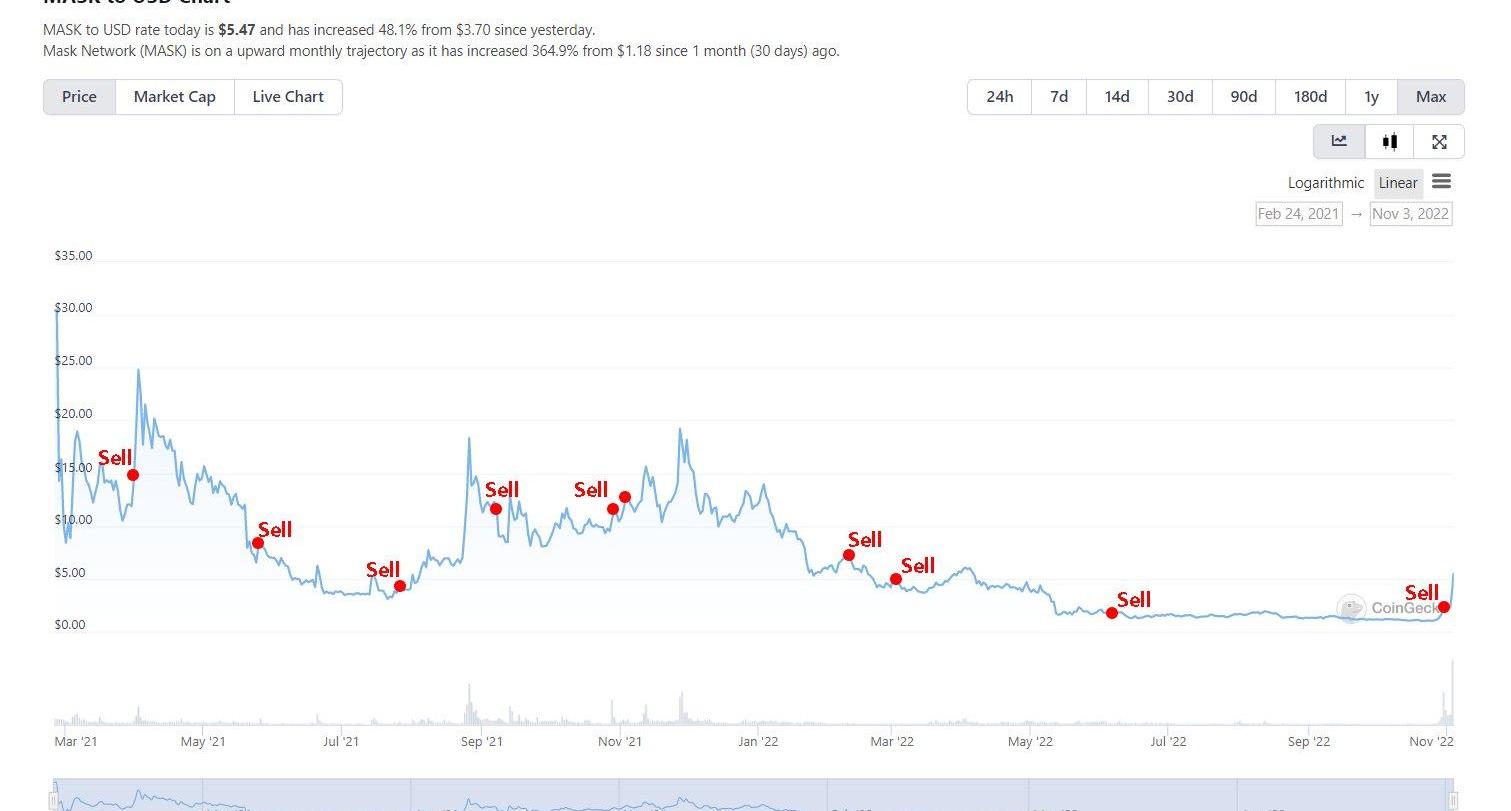Open the Live Chart tab
Viewport: 1511px width, 811px height.
[x=288, y=97]
